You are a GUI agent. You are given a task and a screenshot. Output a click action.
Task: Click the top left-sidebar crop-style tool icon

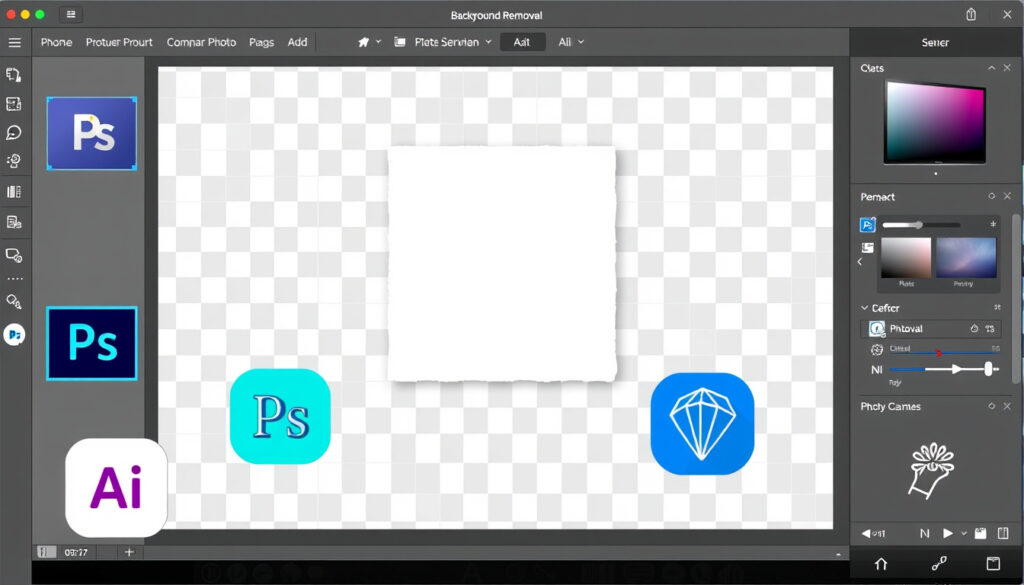pyautogui.click(x=14, y=74)
